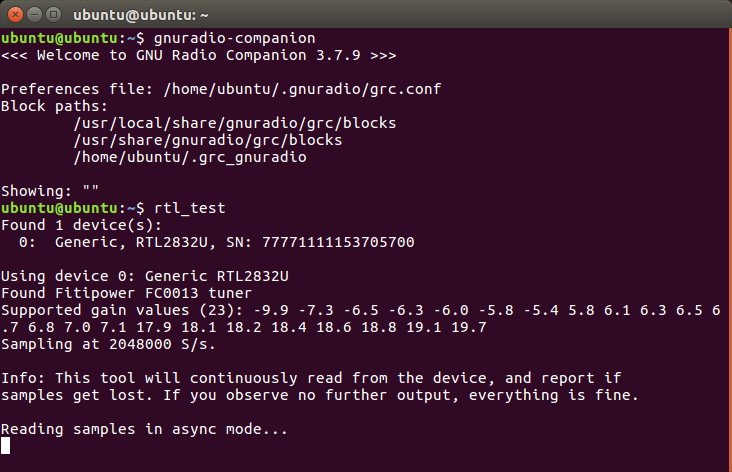The width and height of the screenshot is (732, 472).
Task: Click the 'Supported gain values (23)' text
Action: [x=122, y=310]
